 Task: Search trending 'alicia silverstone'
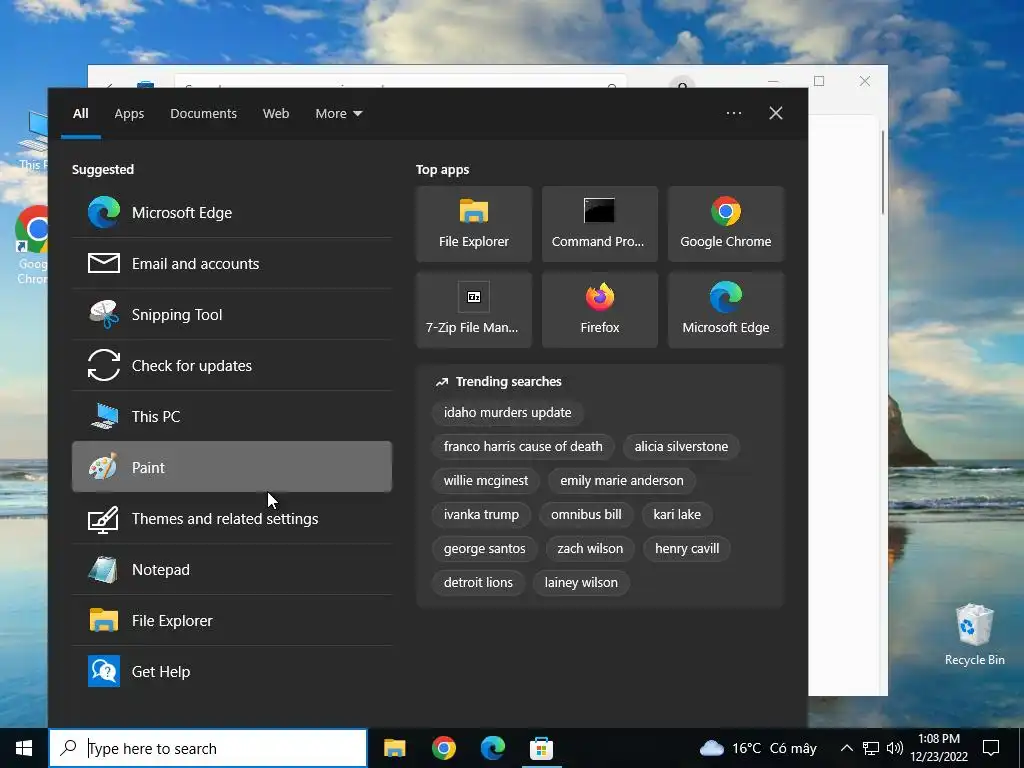681,447
